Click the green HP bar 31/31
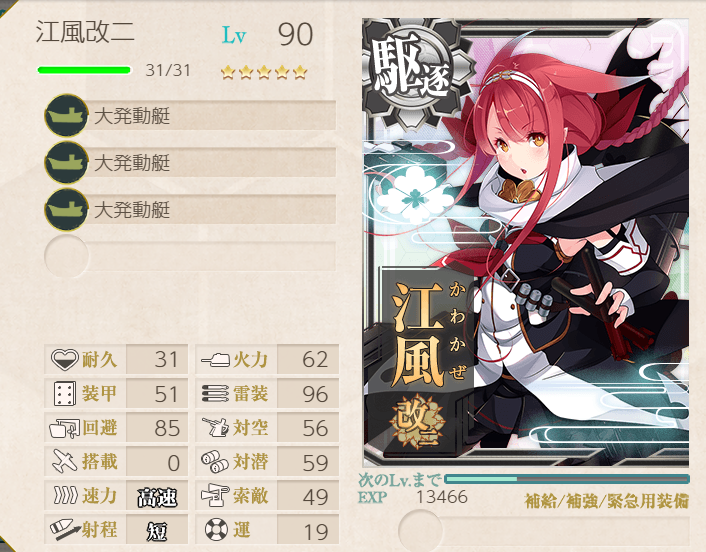The width and height of the screenshot is (706, 552). (x=84, y=70)
